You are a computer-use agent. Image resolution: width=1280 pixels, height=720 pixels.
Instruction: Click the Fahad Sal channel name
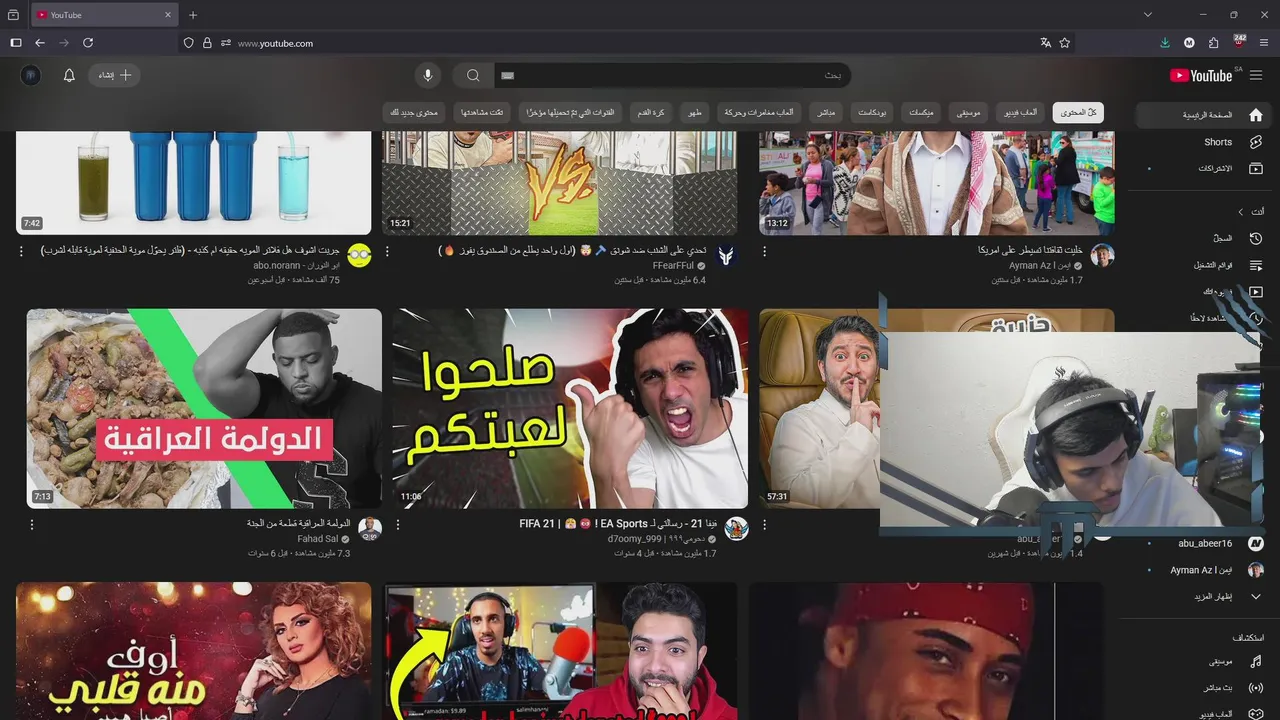pos(317,539)
